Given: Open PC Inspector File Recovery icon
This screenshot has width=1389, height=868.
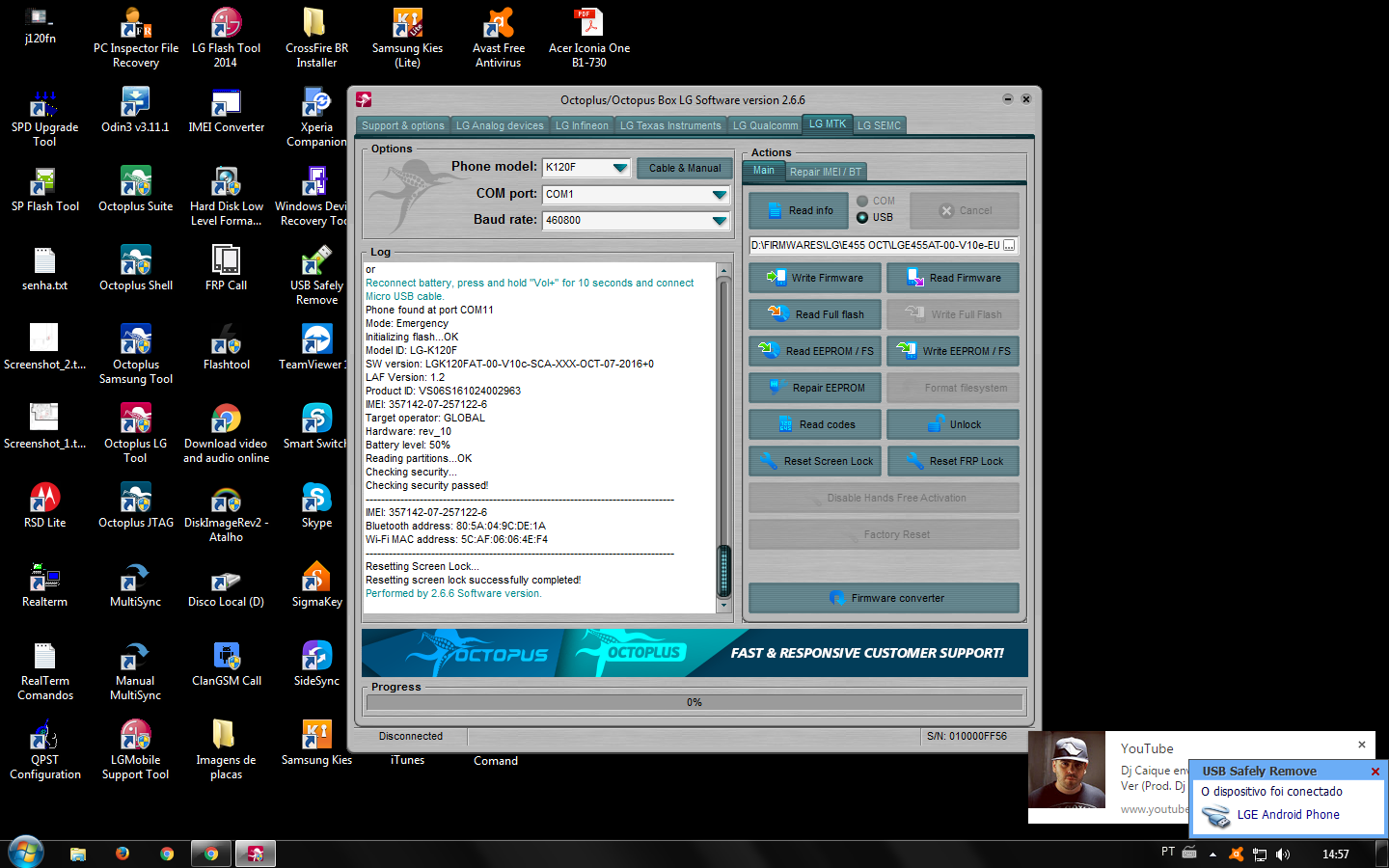Looking at the screenshot, I should tap(135, 38).
